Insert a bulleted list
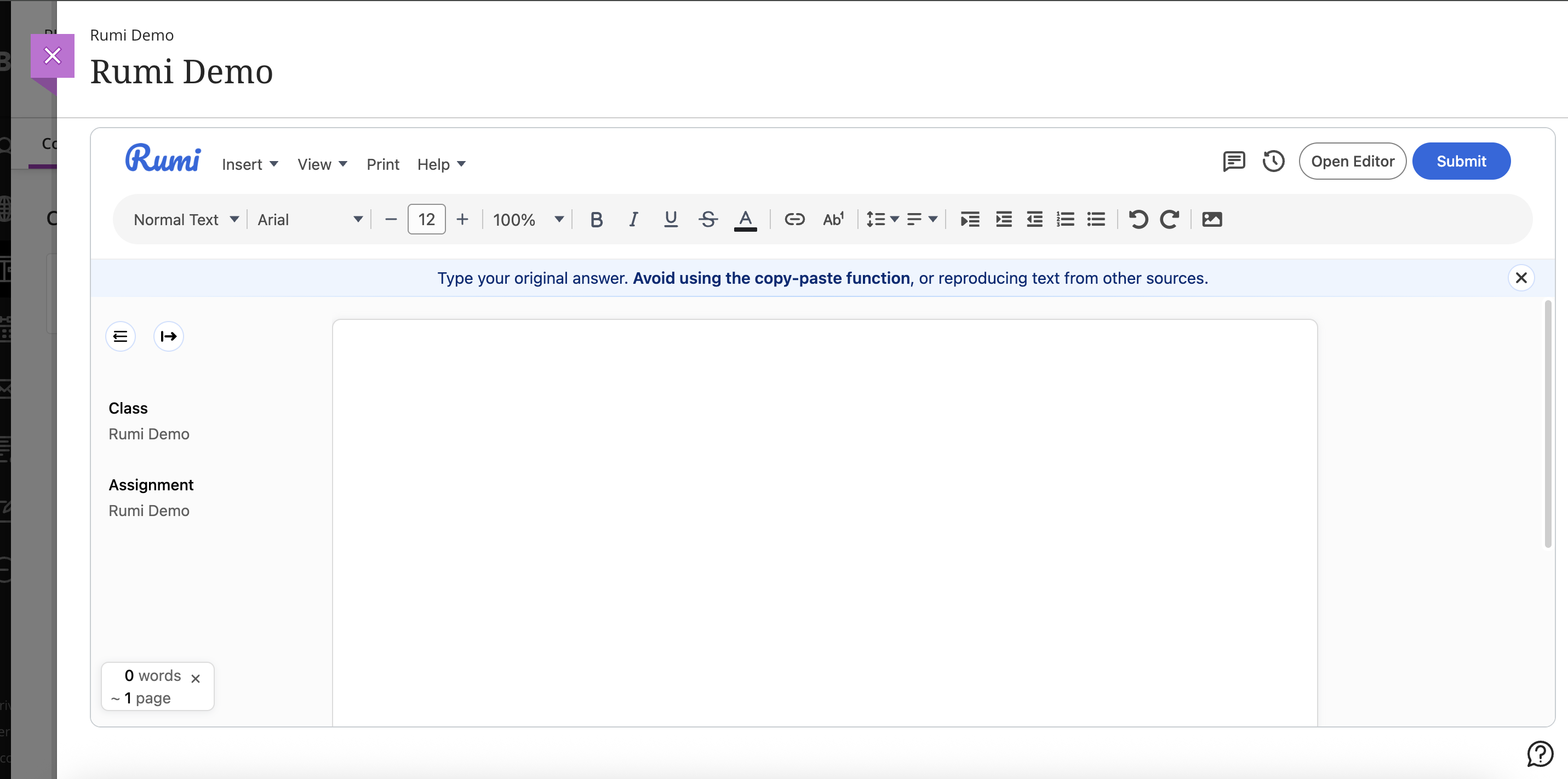The image size is (1568, 779). point(1096,219)
